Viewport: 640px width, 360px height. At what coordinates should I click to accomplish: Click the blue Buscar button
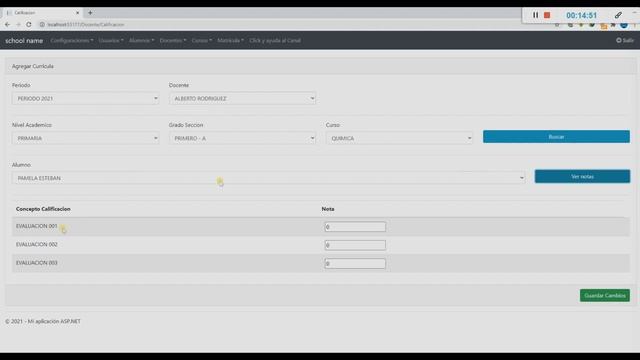556,137
